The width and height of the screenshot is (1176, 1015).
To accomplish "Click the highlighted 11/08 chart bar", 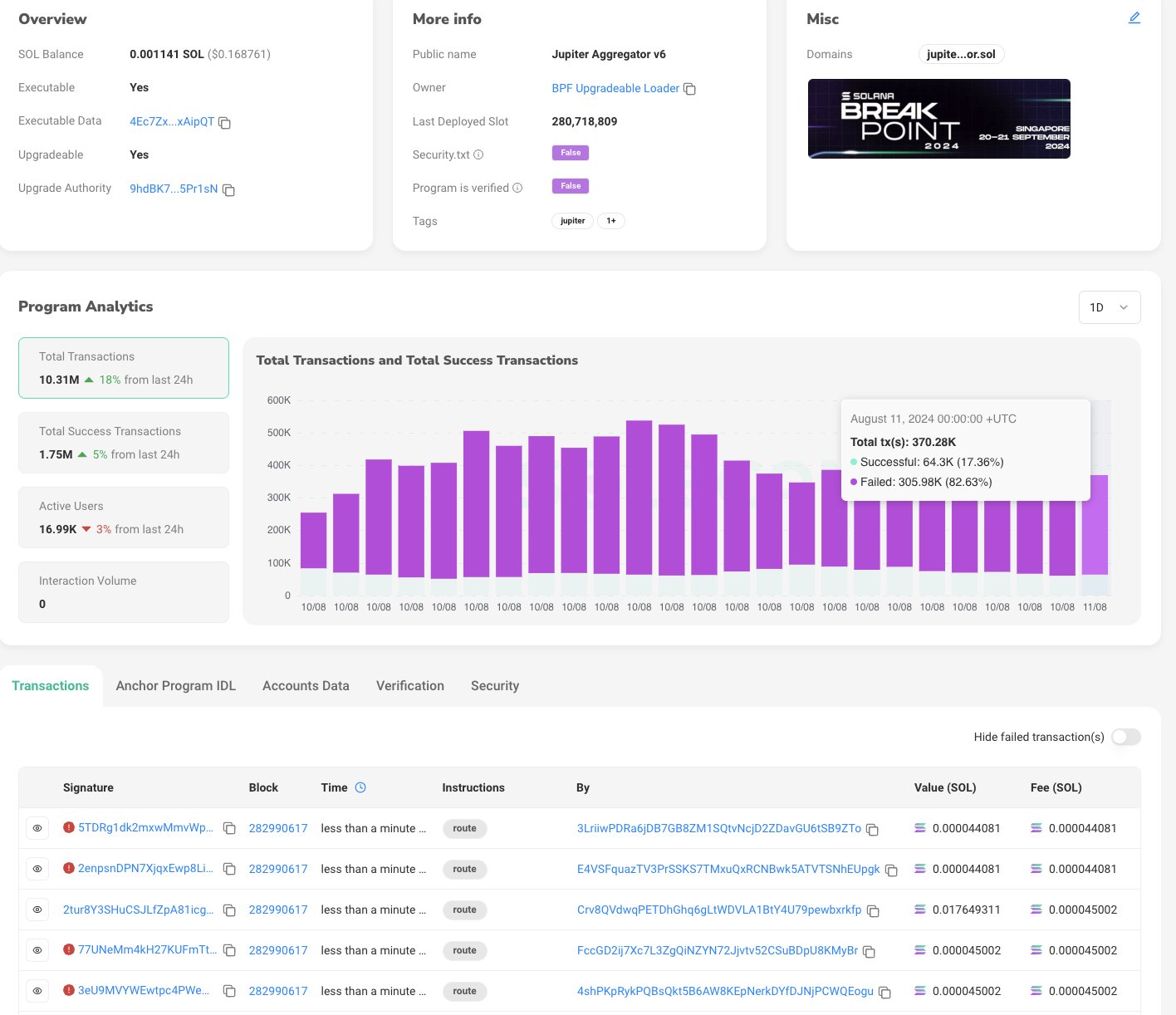I will (1095, 535).
